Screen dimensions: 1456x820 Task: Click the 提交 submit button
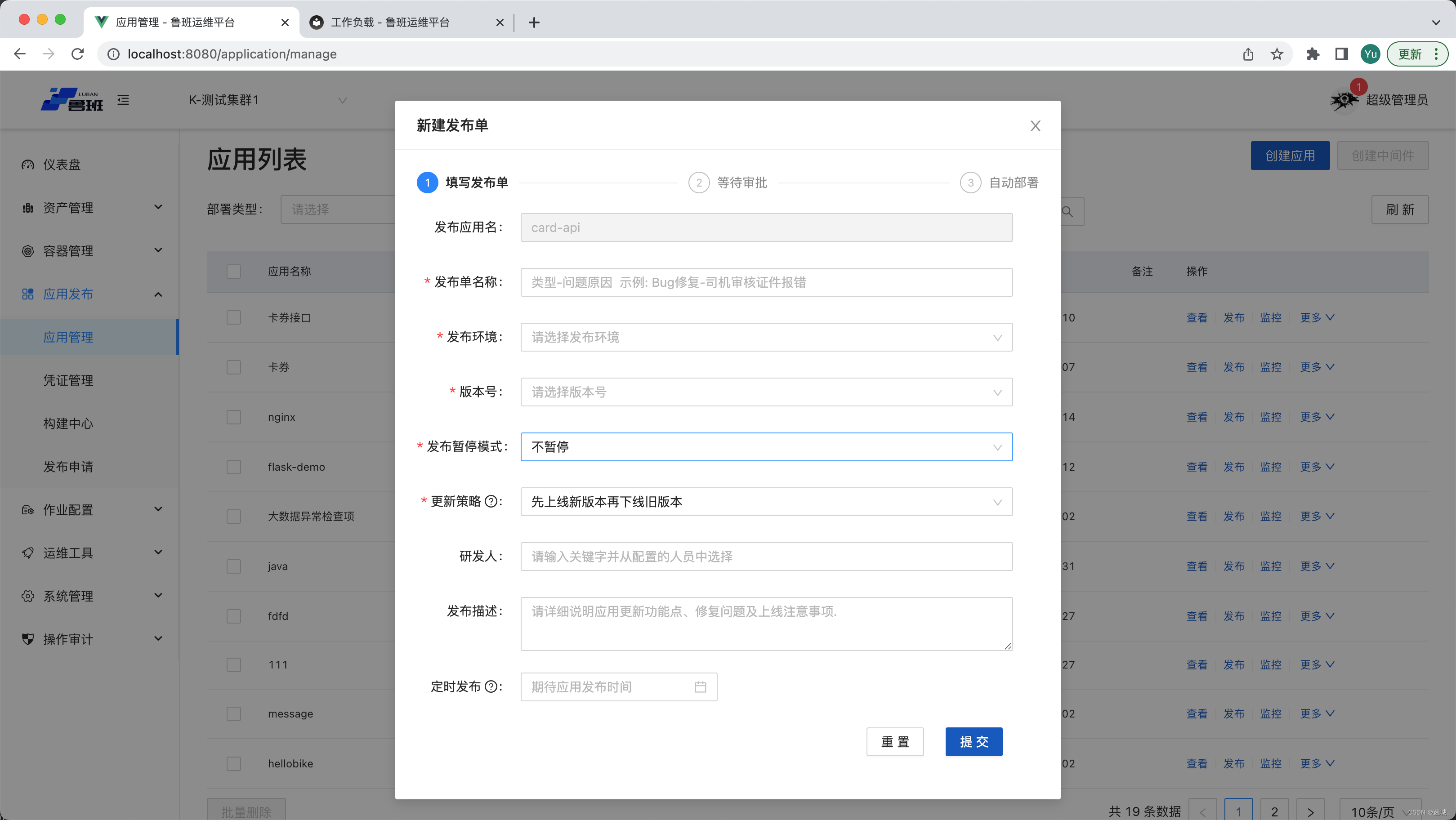coord(974,741)
